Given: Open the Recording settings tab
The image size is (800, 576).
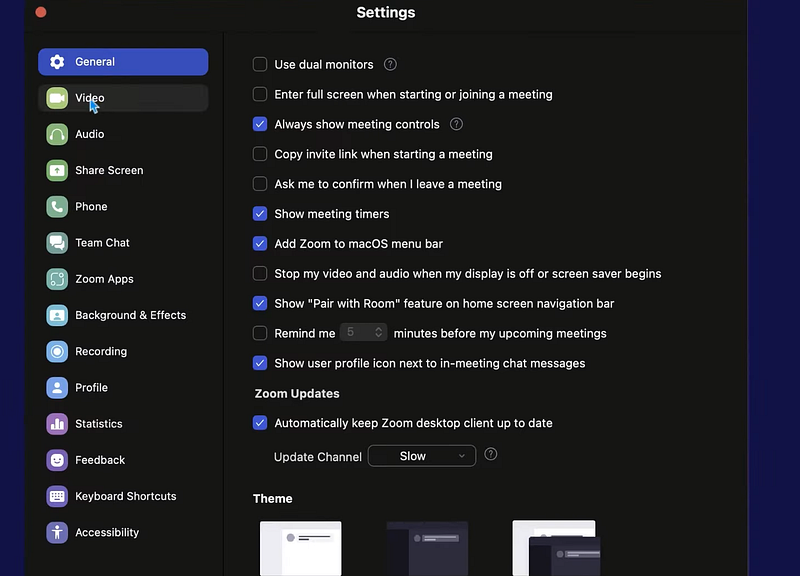Looking at the screenshot, I should click(123, 352).
